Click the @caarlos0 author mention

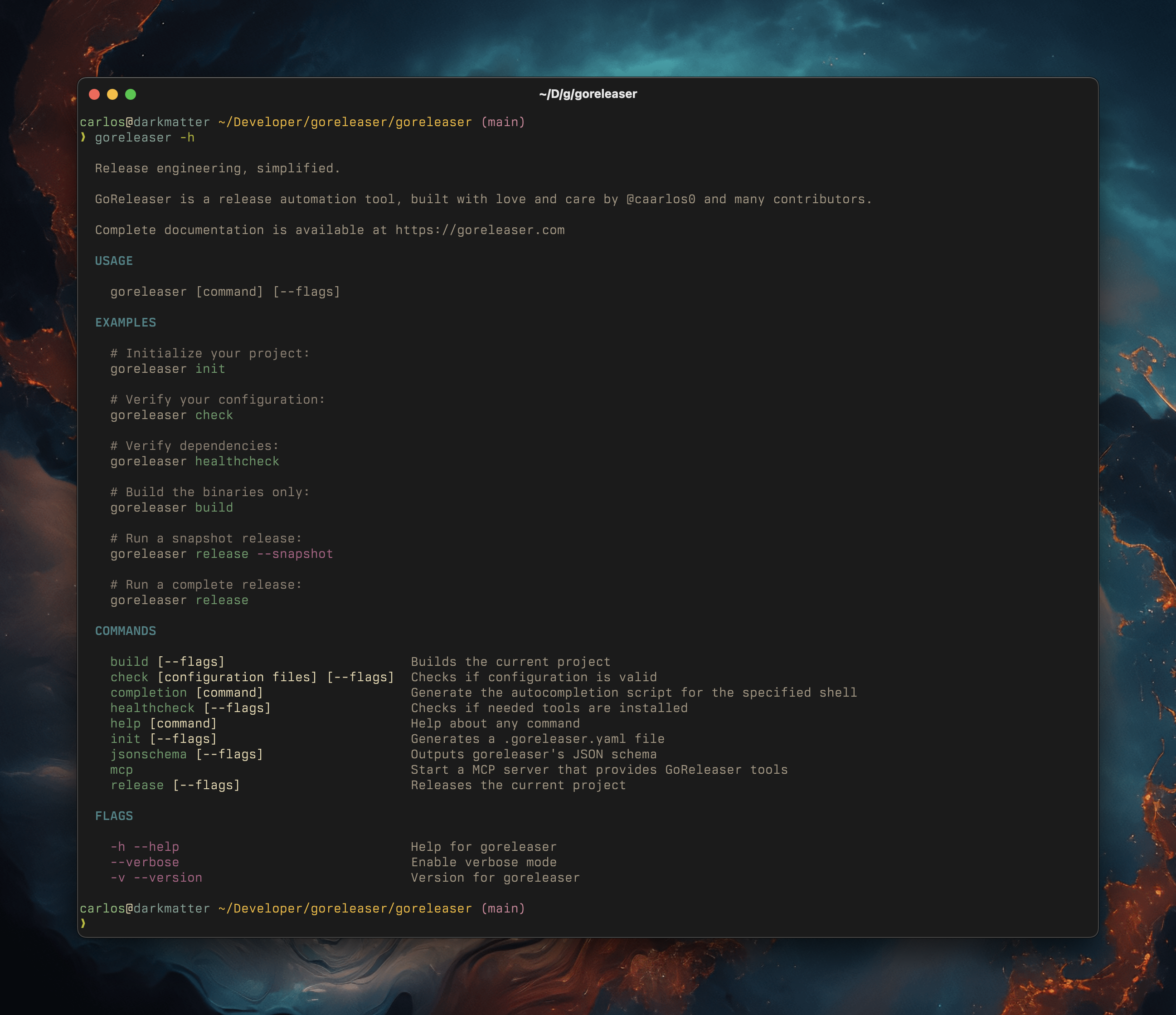(x=661, y=199)
